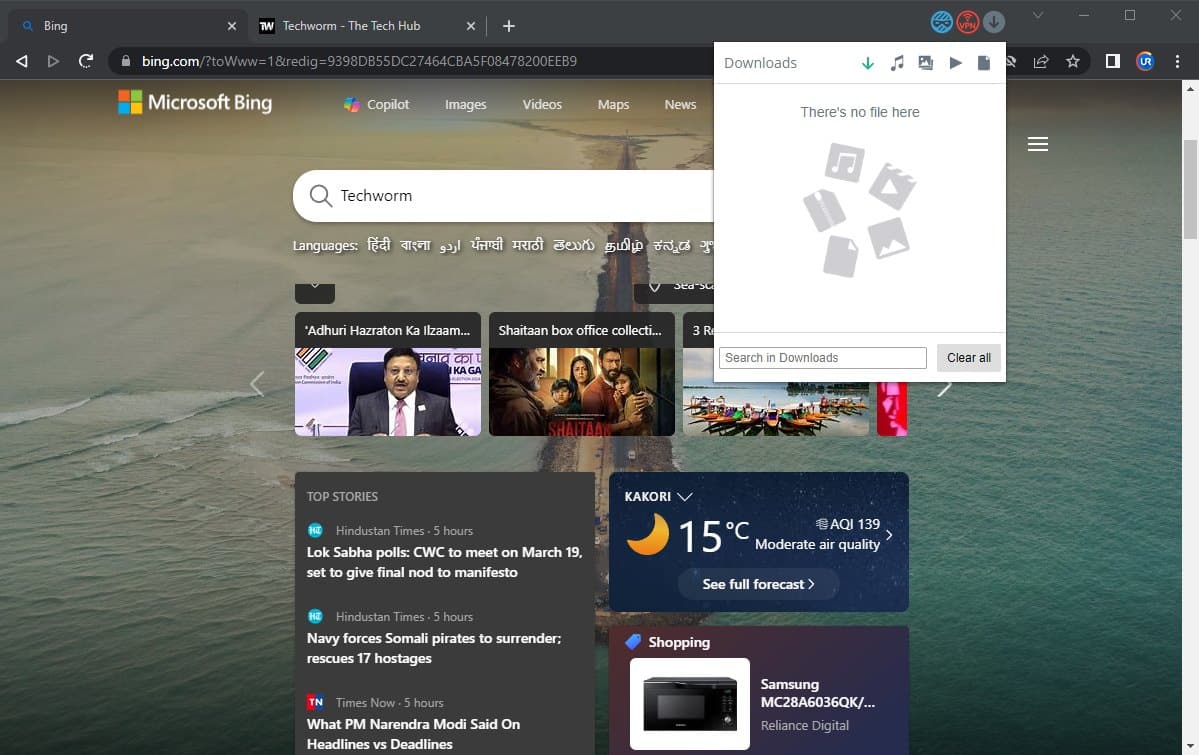Click the page vertical scrollbar thumb
The width and height of the screenshot is (1199, 755).
1189,188
